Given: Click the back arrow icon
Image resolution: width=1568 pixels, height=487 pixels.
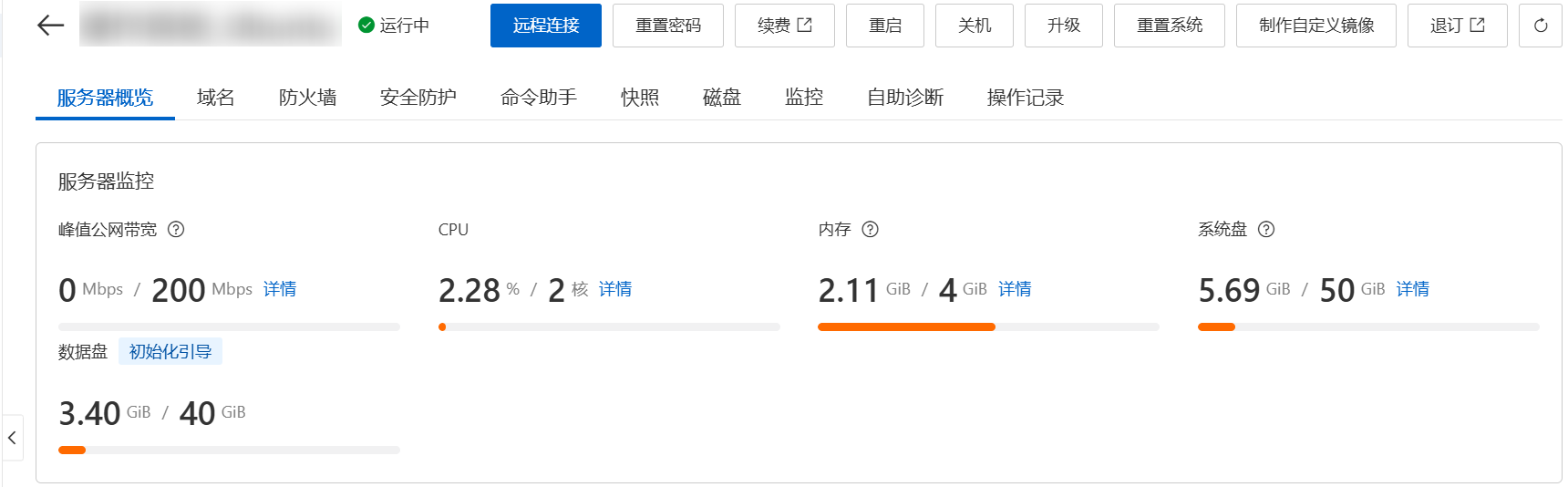Looking at the screenshot, I should point(50,26).
